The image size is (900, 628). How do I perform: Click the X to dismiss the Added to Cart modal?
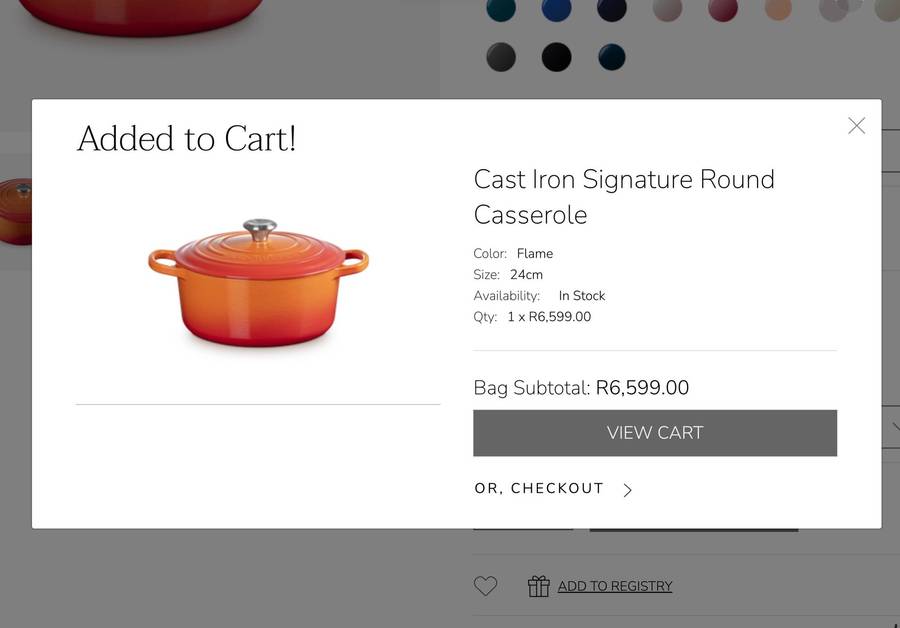click(x=856, y=125)
